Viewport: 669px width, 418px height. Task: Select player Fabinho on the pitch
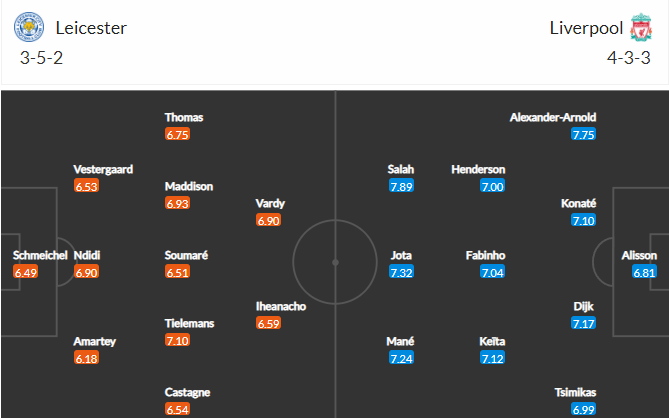485,255
